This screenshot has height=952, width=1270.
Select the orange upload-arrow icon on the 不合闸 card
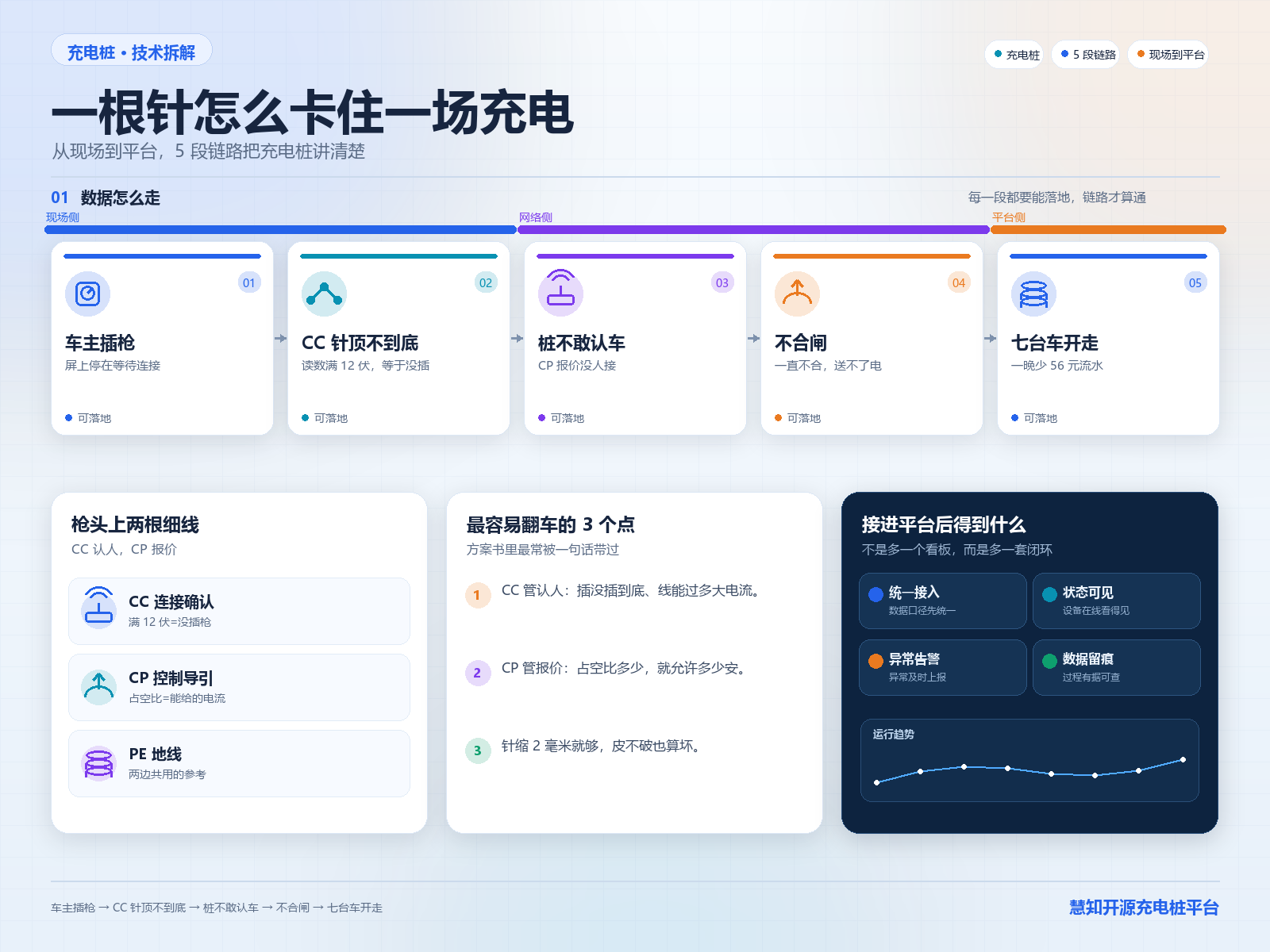(x=797, y=294)
